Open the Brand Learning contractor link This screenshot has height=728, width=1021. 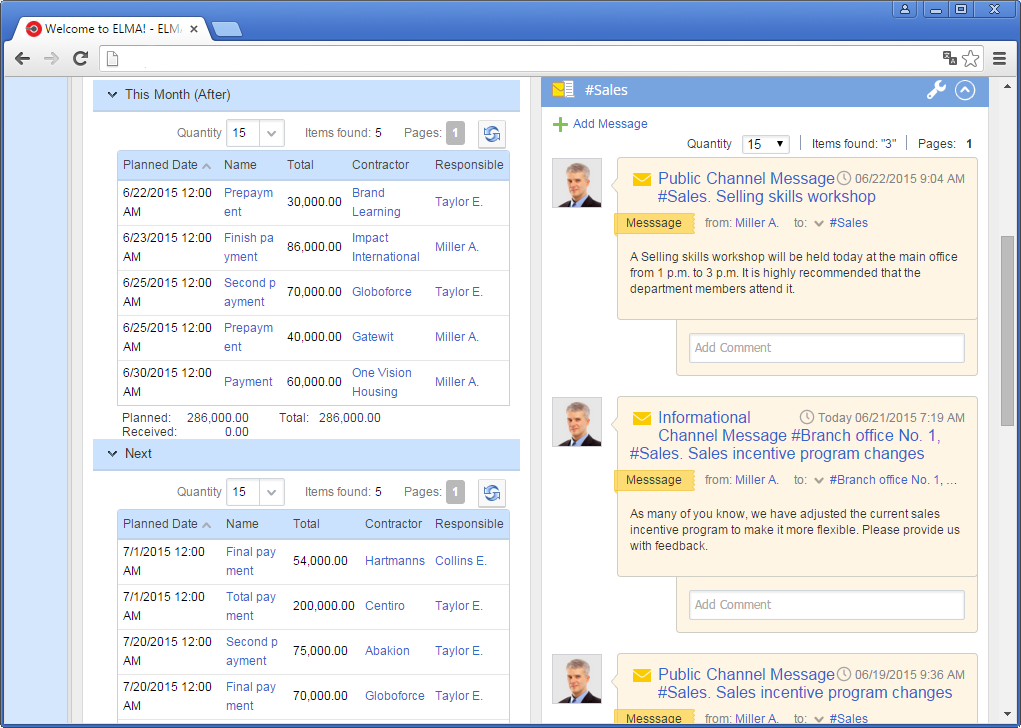[376, 203]
